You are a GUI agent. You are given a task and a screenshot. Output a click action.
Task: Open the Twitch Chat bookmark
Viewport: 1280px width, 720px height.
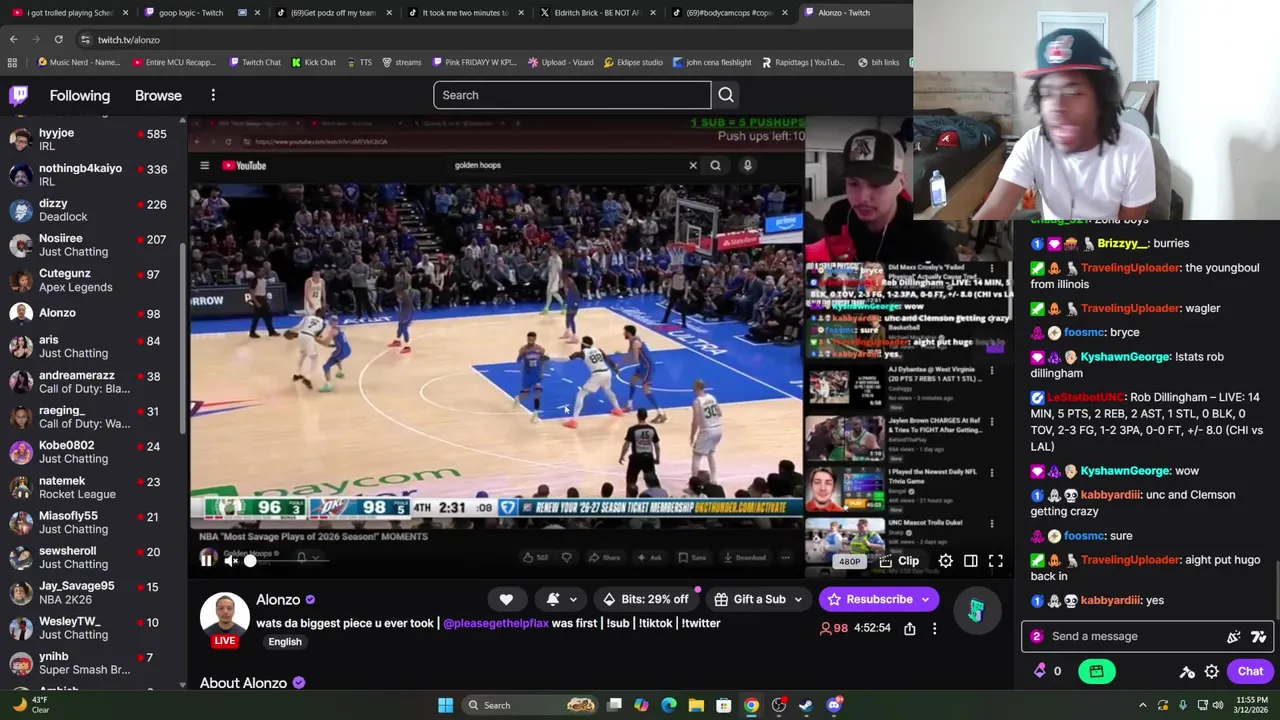point(254,62)
